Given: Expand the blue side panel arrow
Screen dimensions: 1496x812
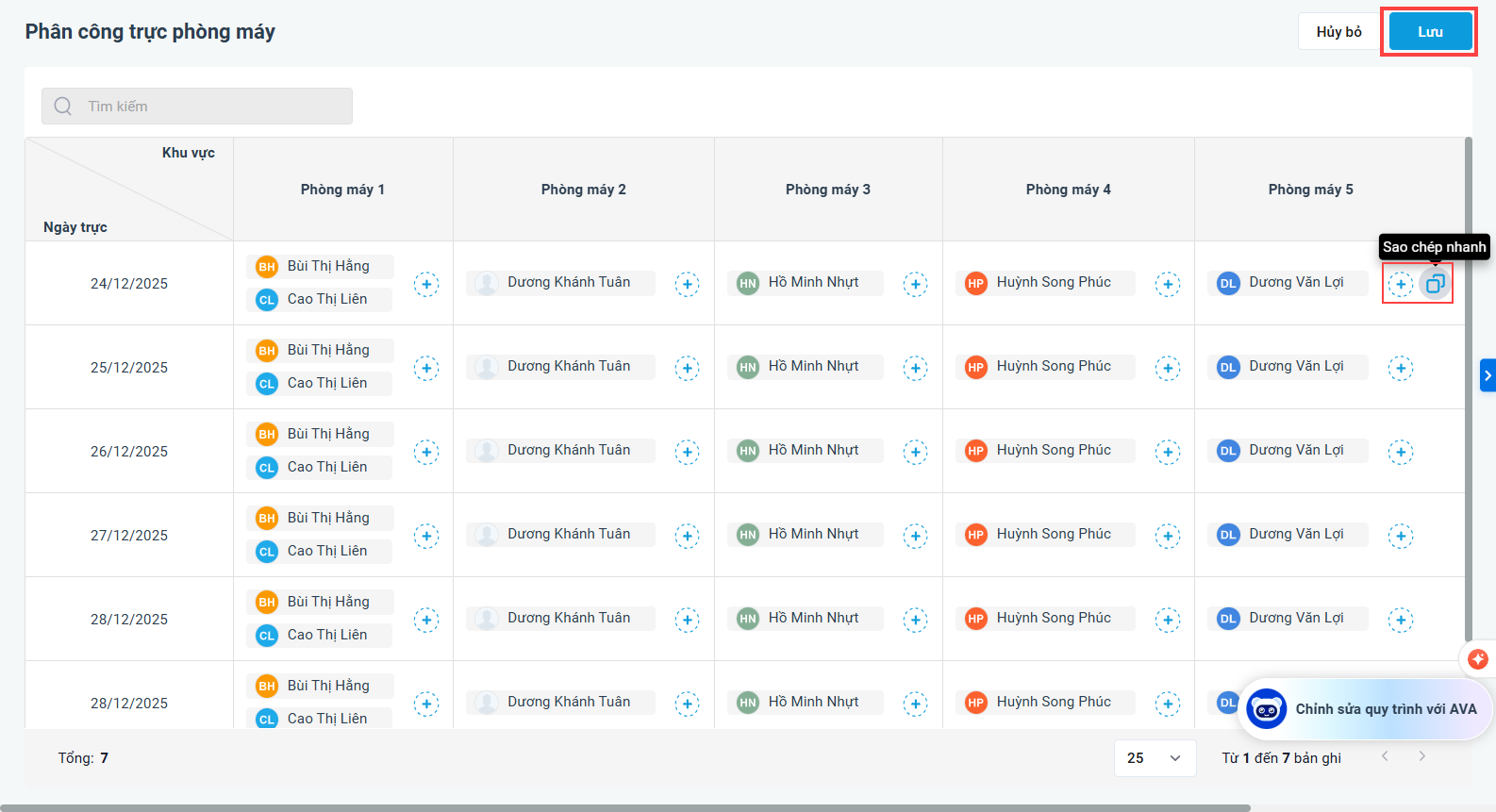Looking at the screenshot, I should click(x=1488, y=375).
